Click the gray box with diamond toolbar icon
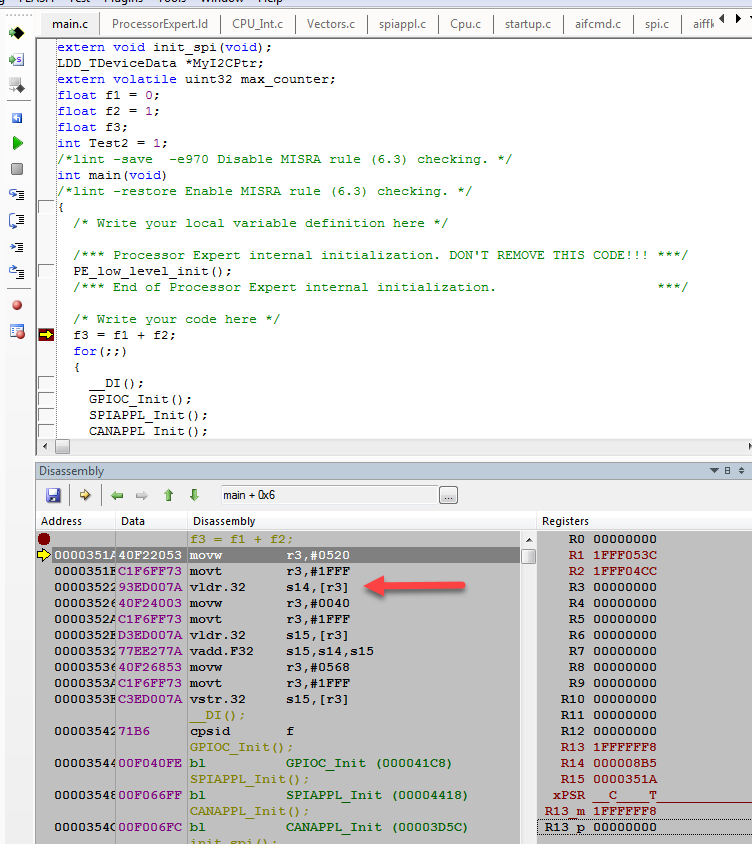752x844 pixels. pos(17,85)
